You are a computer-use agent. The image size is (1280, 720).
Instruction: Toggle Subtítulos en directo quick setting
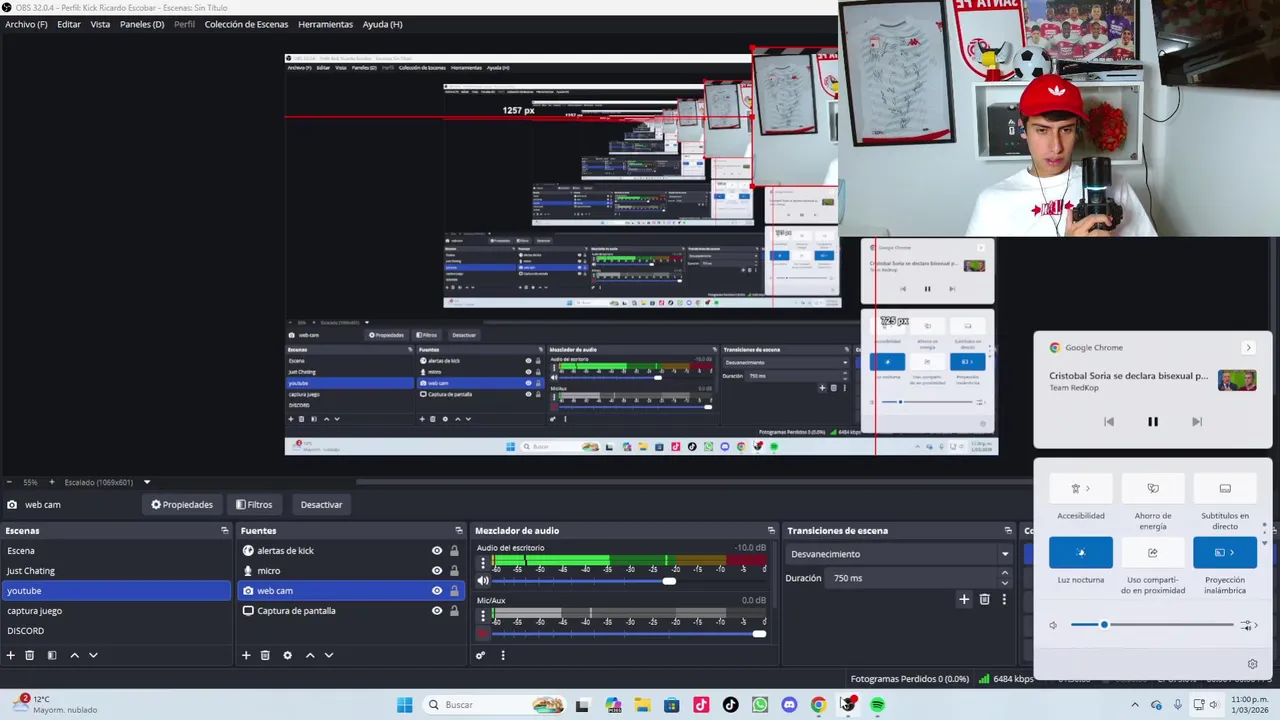(x=1225, y=488)
